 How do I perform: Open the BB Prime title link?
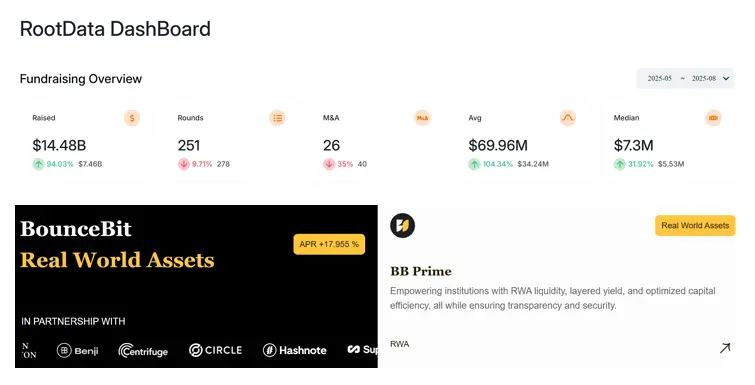point(421,271)
